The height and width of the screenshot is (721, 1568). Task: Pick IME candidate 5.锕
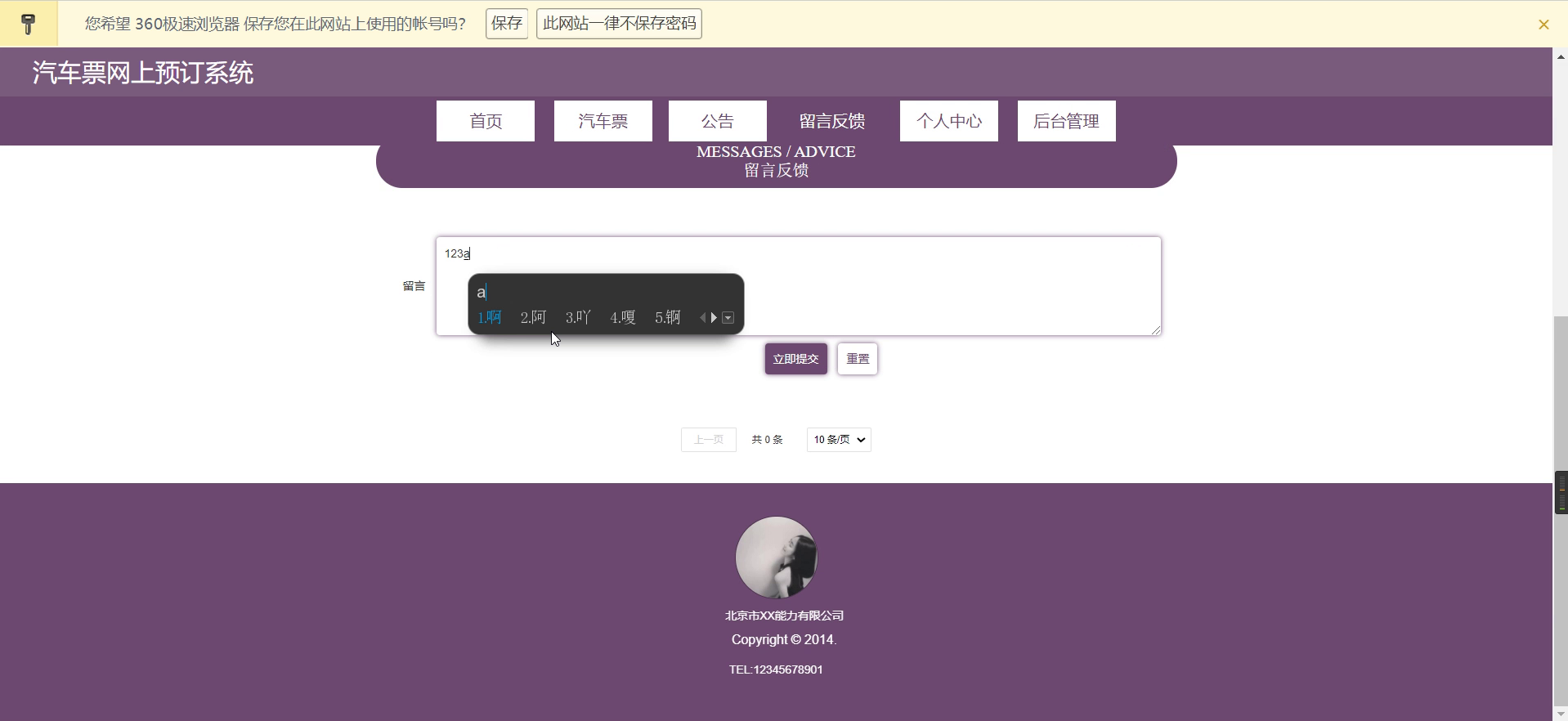click(x=668, y=317)
